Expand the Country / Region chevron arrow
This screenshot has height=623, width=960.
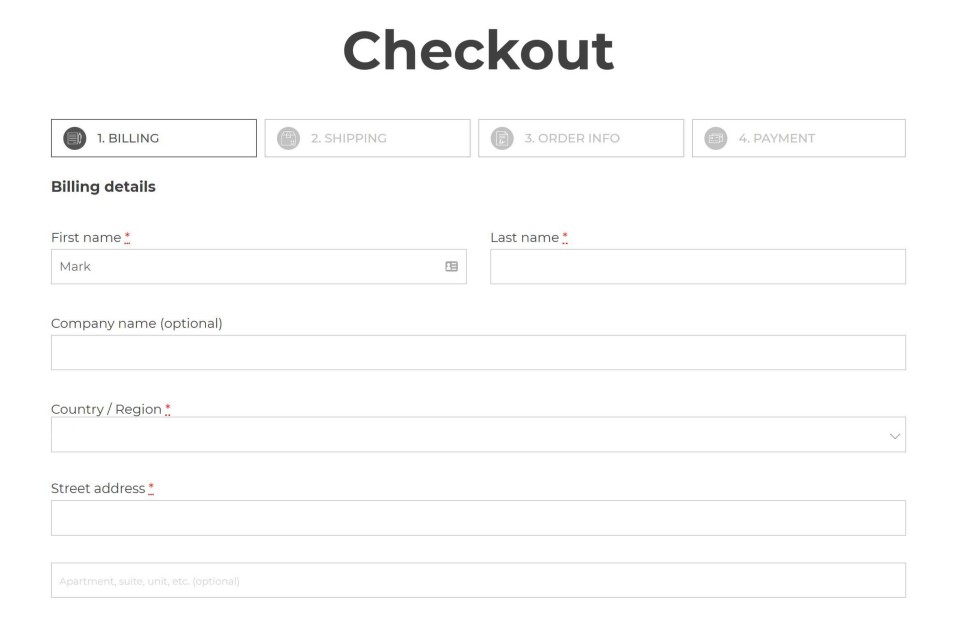point(895,436)
